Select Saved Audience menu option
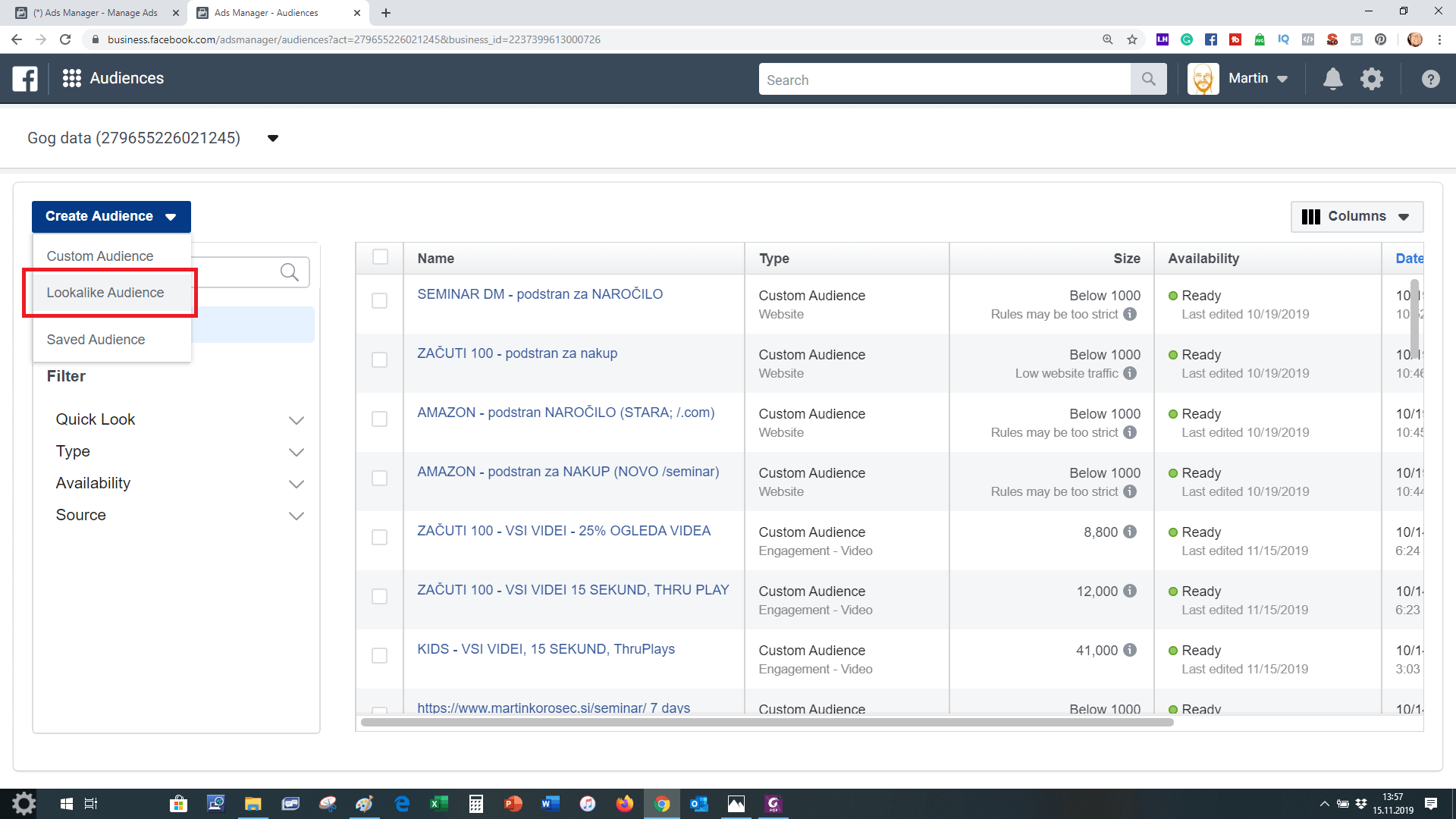 tap(96, 340)
